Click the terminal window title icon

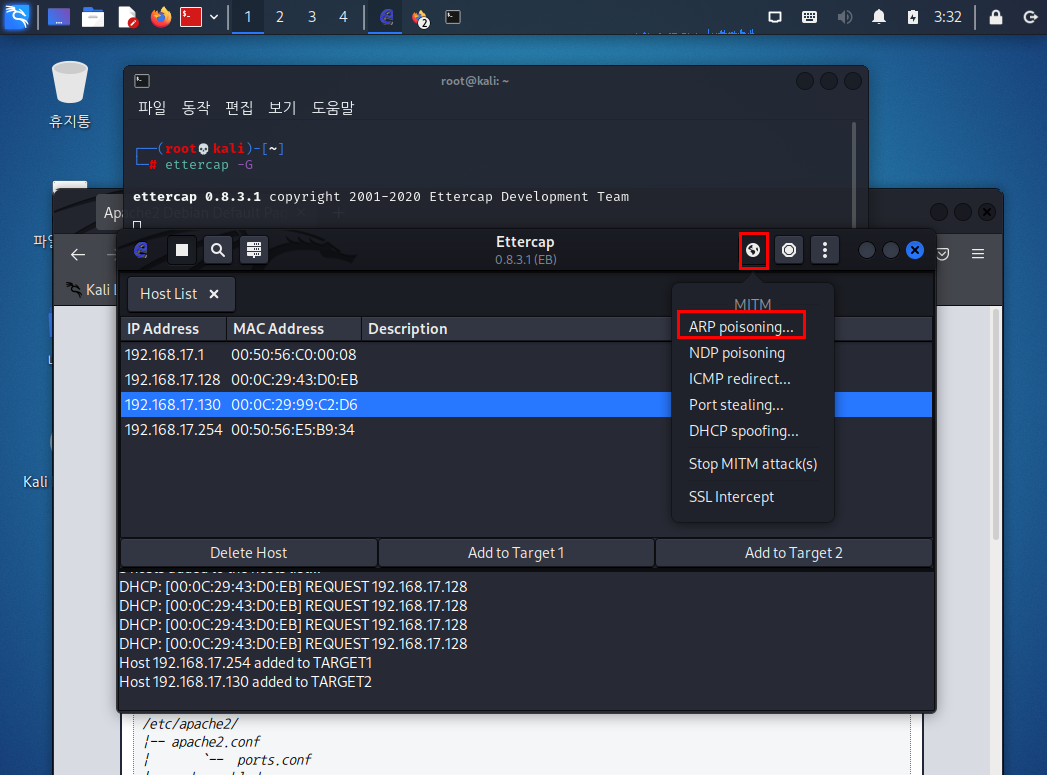(142, 81)
